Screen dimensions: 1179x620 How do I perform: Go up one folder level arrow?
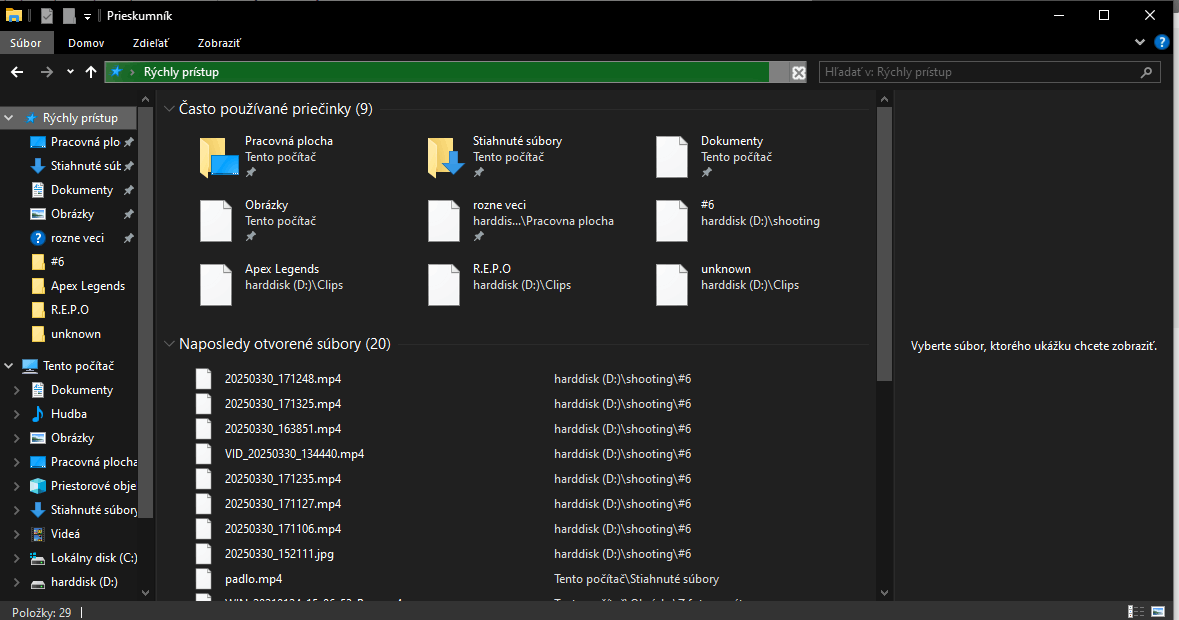(91, 72)
